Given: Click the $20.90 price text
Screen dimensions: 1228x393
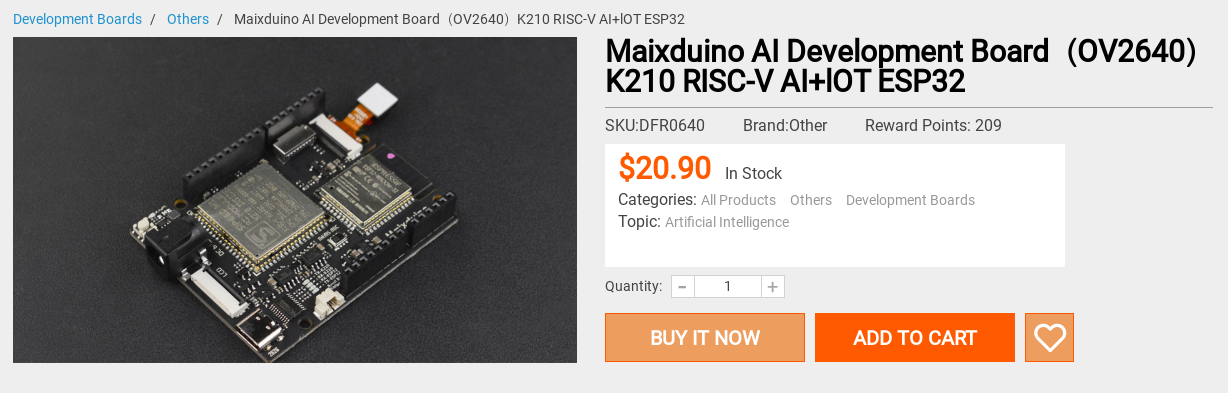Looking at the screenshot, I should 665,168.
